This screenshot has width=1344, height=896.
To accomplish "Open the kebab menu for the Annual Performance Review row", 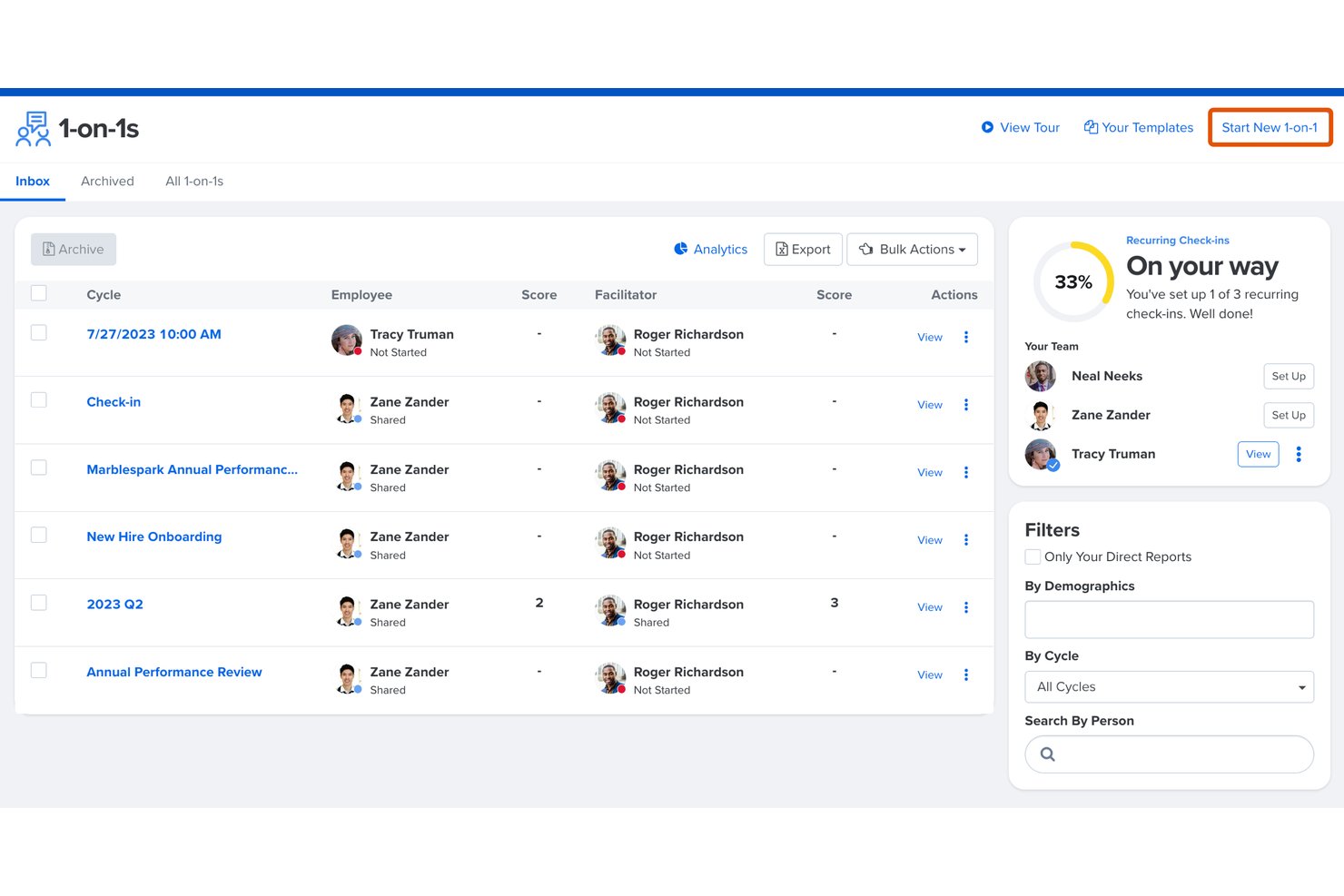I will click(966, 674).
